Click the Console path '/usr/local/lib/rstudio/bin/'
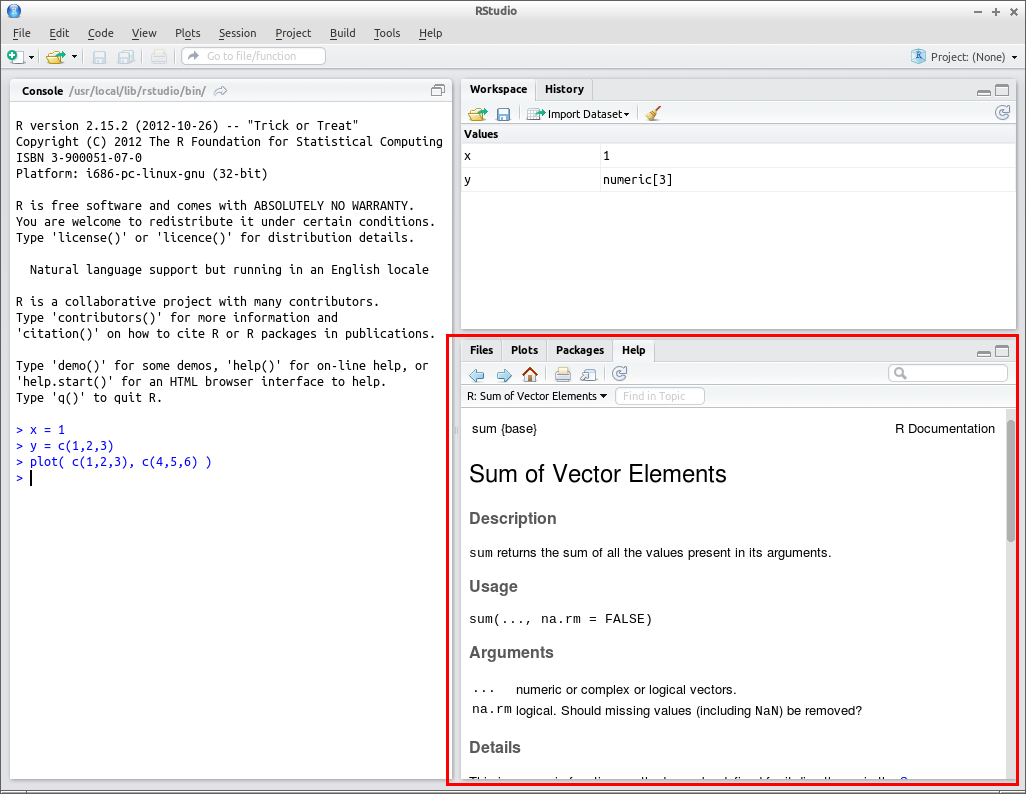Screen dimensions: 1026x794 (x=137, y=91)
